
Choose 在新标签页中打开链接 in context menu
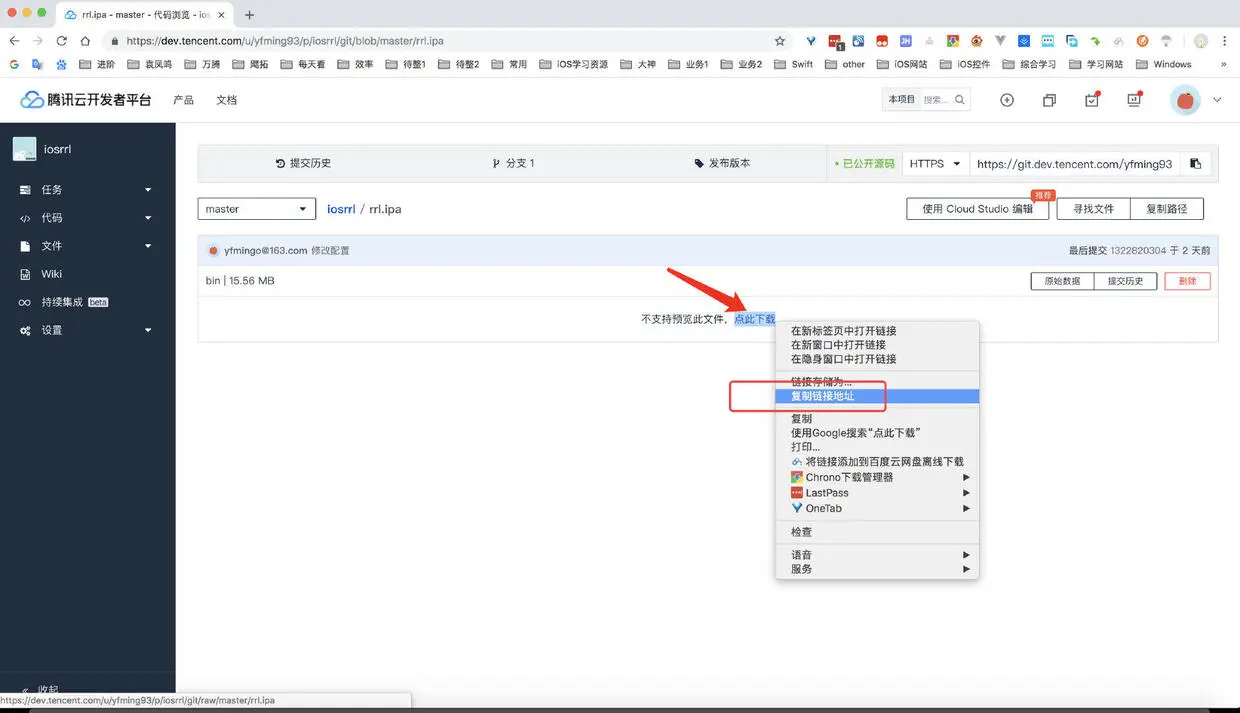tap(877, 331)
